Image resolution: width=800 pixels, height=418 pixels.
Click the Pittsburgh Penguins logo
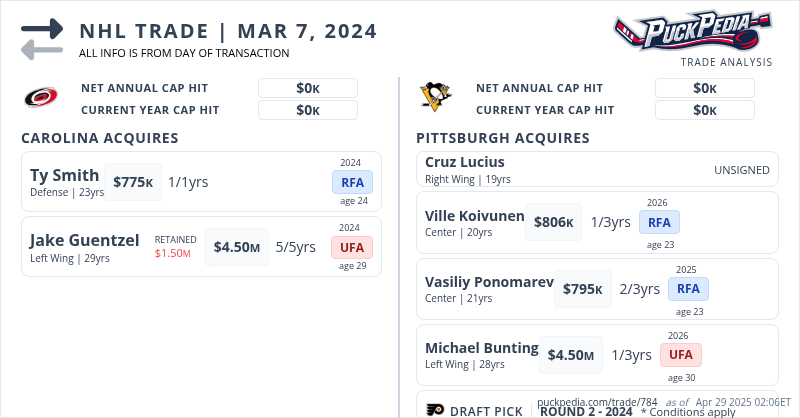click(437, 98)
